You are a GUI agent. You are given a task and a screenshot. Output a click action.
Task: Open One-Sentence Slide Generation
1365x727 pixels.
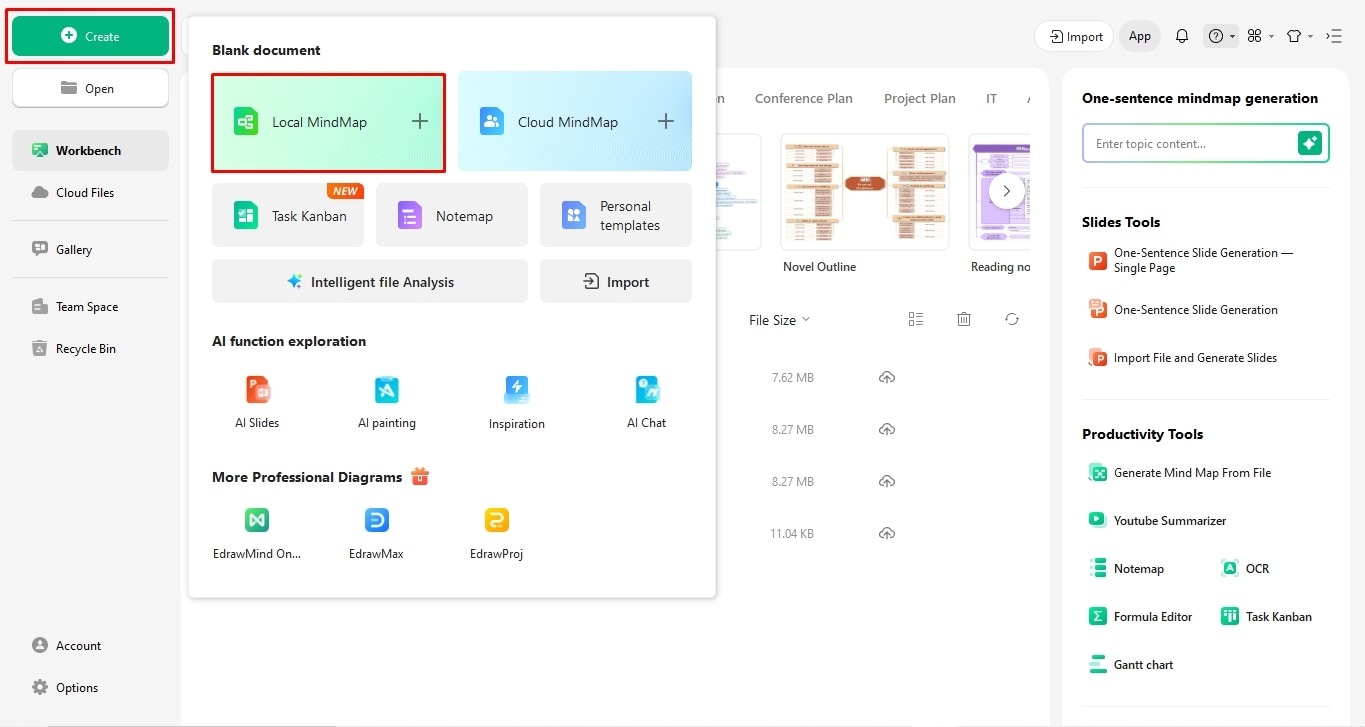[1184, 309]
